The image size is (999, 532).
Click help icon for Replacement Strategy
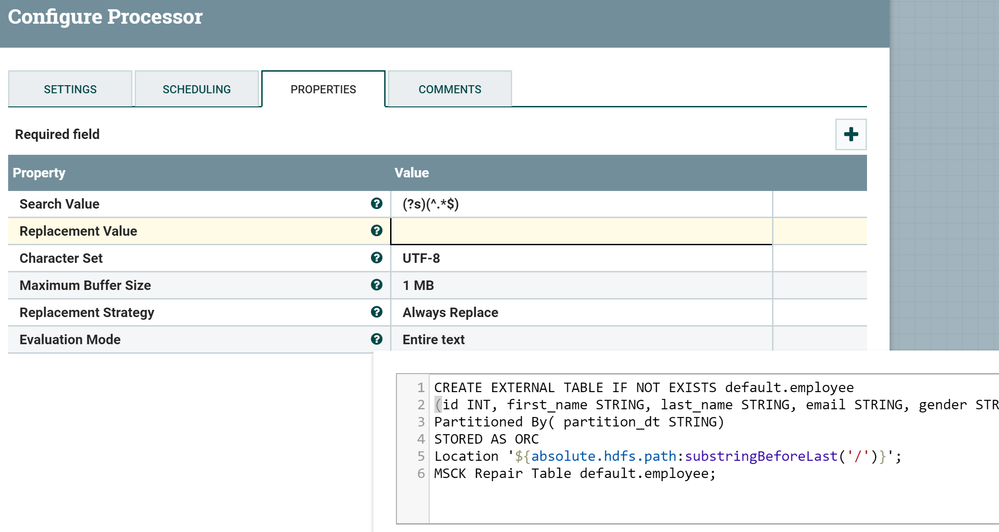(x=376, y=311)
